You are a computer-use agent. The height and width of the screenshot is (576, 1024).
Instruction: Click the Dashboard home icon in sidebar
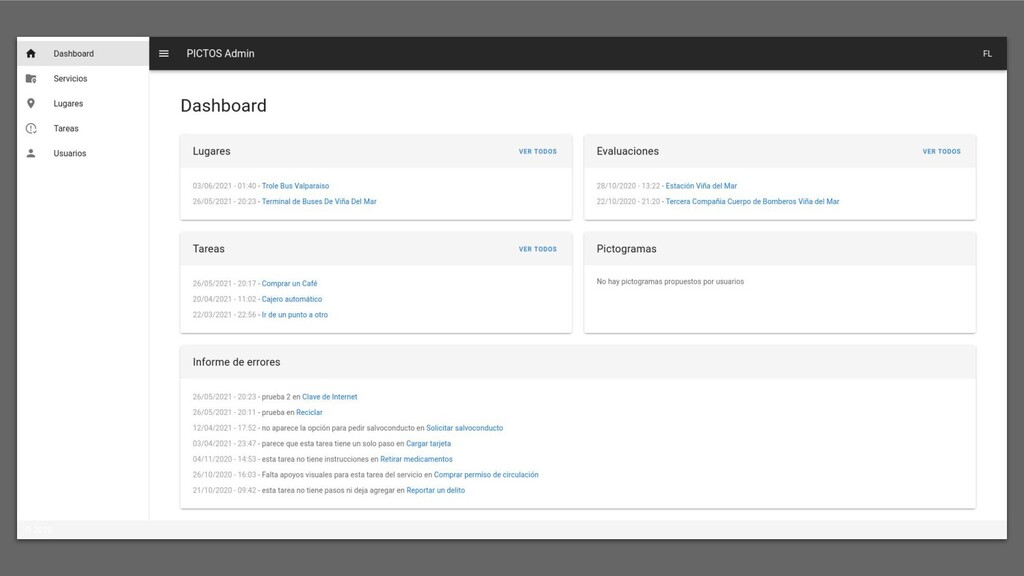coord(31,54)
